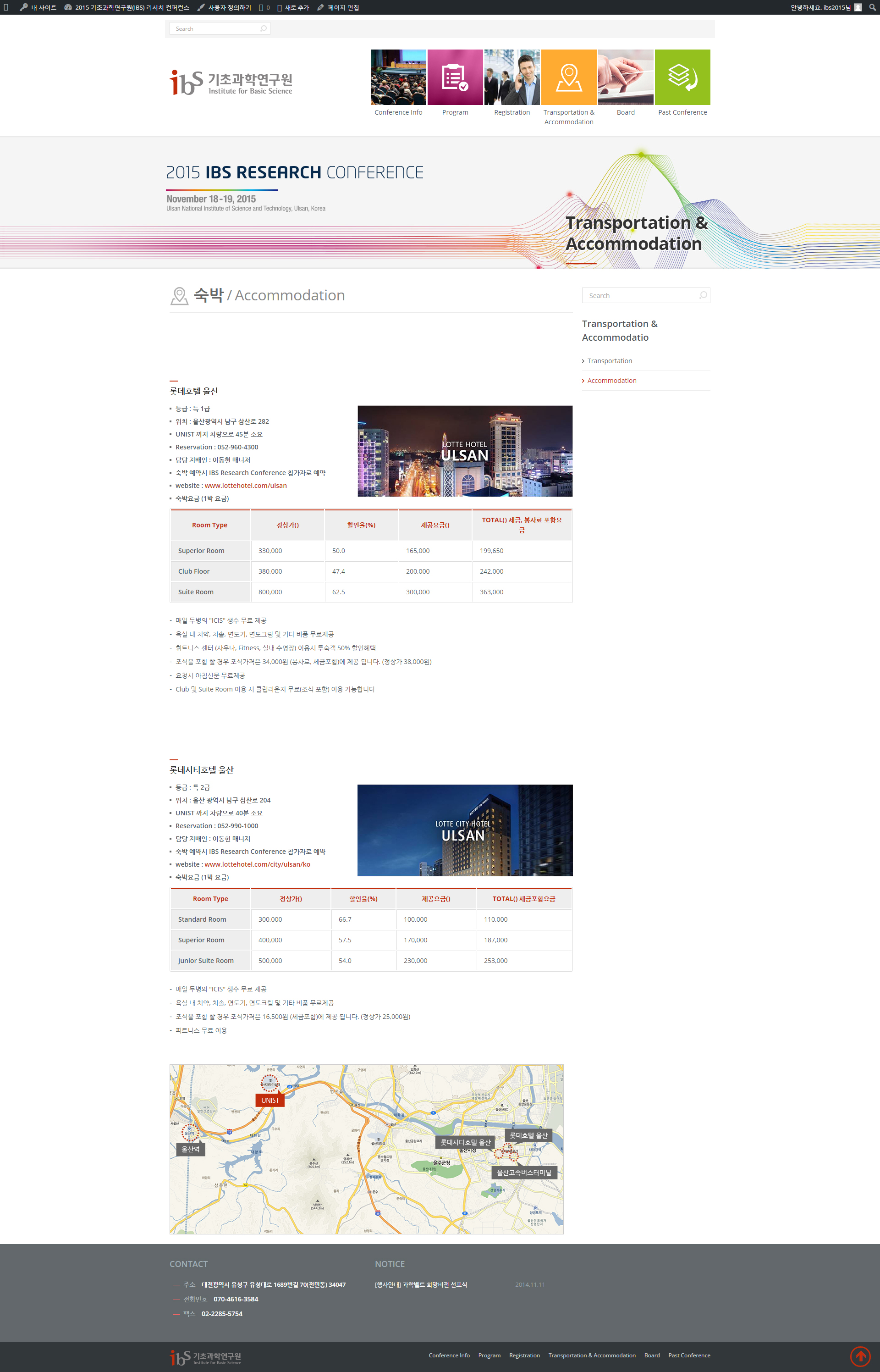Click the Program clipboard icon tile
Viewport: 880px width, 1372px height.
tap(455, 77)
